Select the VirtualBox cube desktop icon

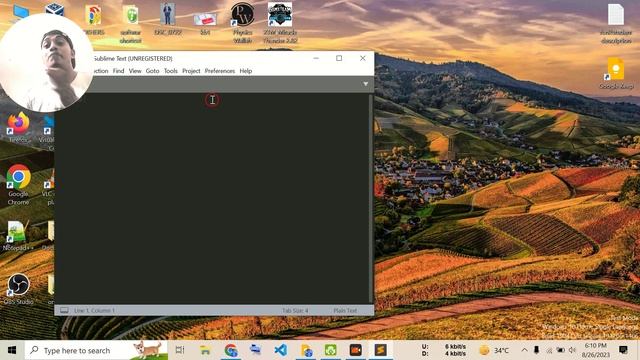coord(55,9)
